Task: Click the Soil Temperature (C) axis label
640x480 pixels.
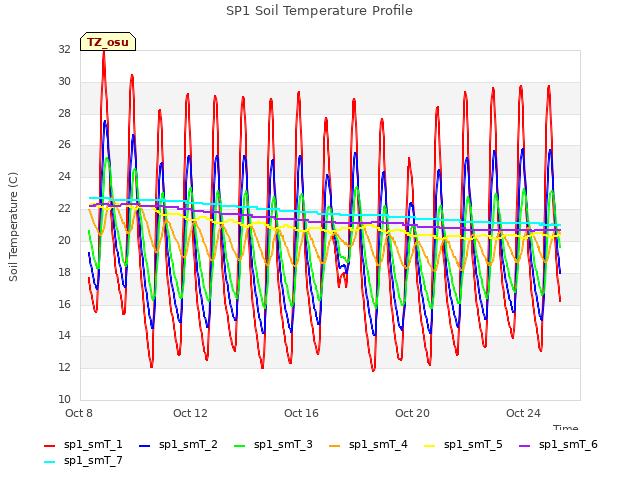Action: (13, 227)
